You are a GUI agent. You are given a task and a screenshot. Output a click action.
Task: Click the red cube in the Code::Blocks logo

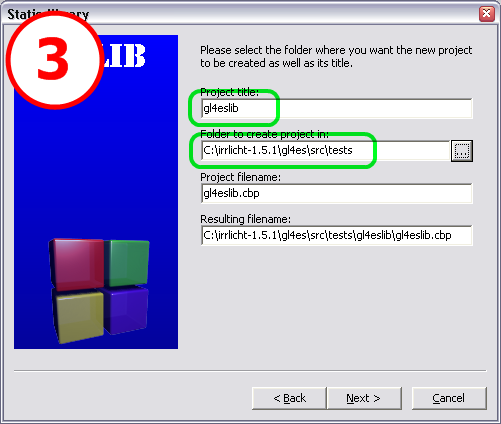(77, 263)
